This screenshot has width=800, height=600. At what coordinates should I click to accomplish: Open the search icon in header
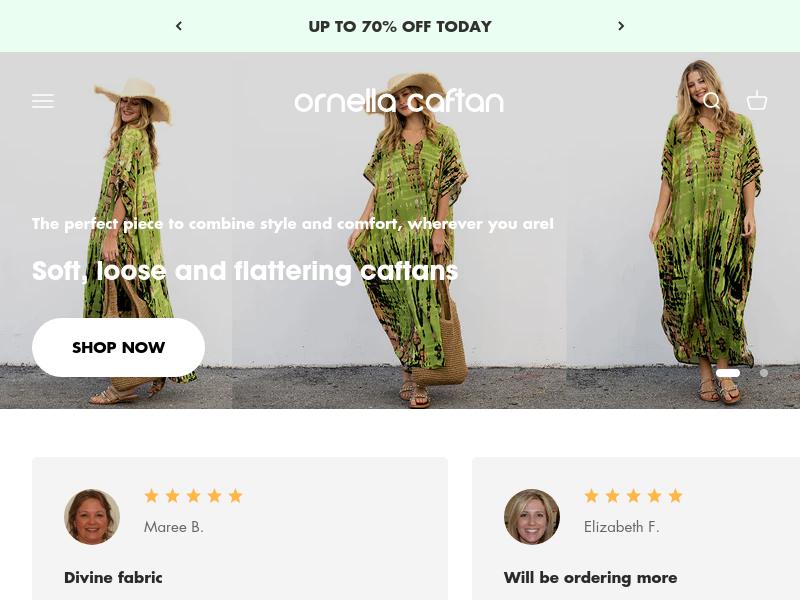711,101
